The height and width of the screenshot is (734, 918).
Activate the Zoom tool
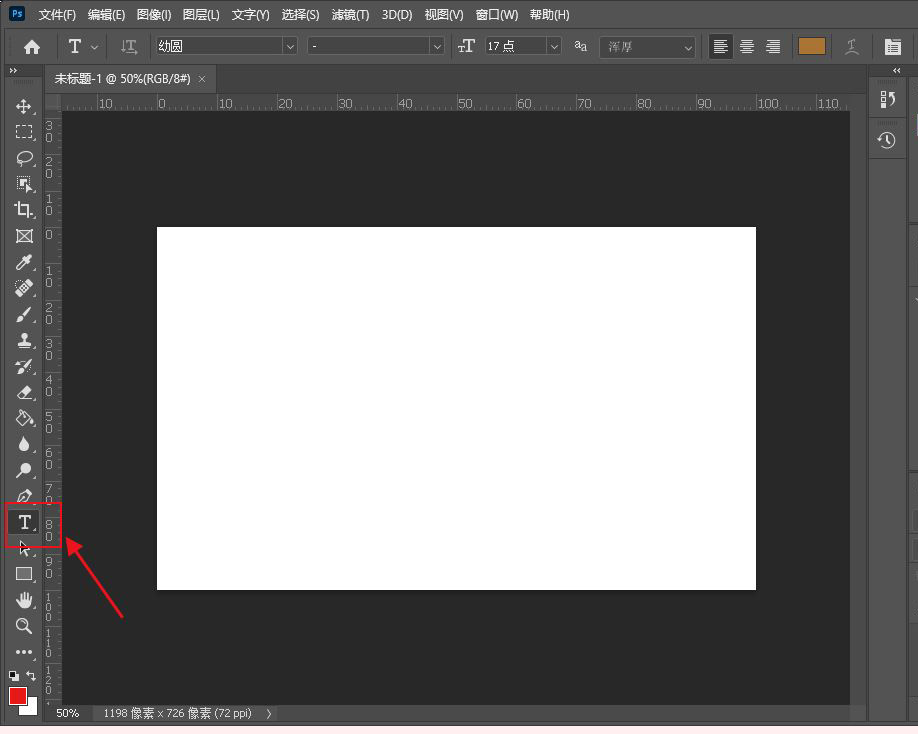point(24,627)
